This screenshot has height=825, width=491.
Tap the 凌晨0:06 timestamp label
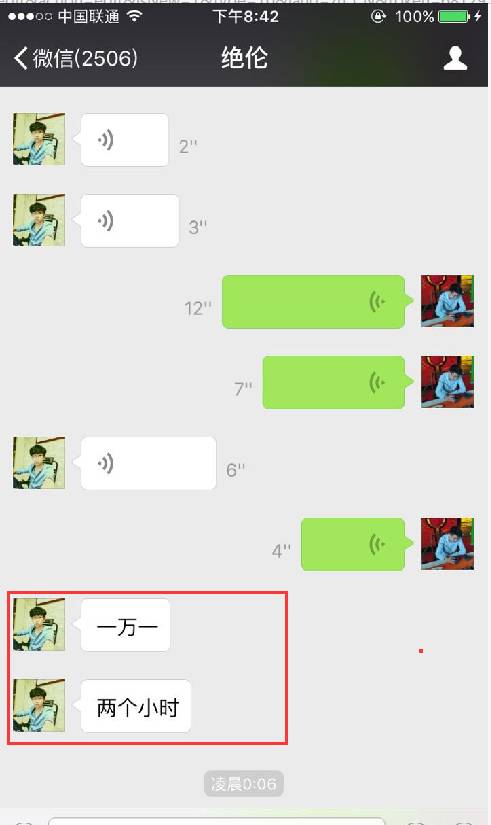click(244, 784)
